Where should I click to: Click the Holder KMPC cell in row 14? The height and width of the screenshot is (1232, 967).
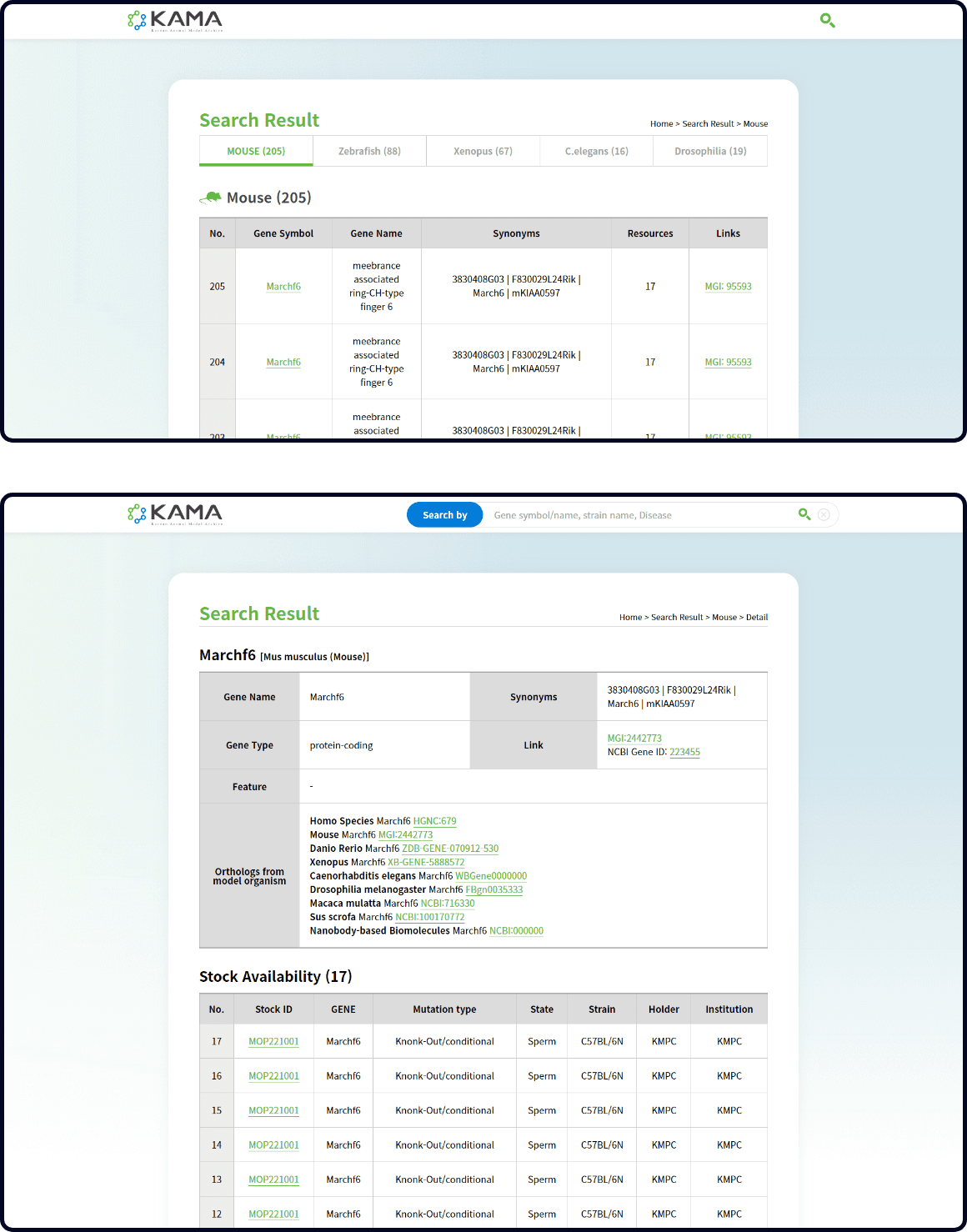664,1144
